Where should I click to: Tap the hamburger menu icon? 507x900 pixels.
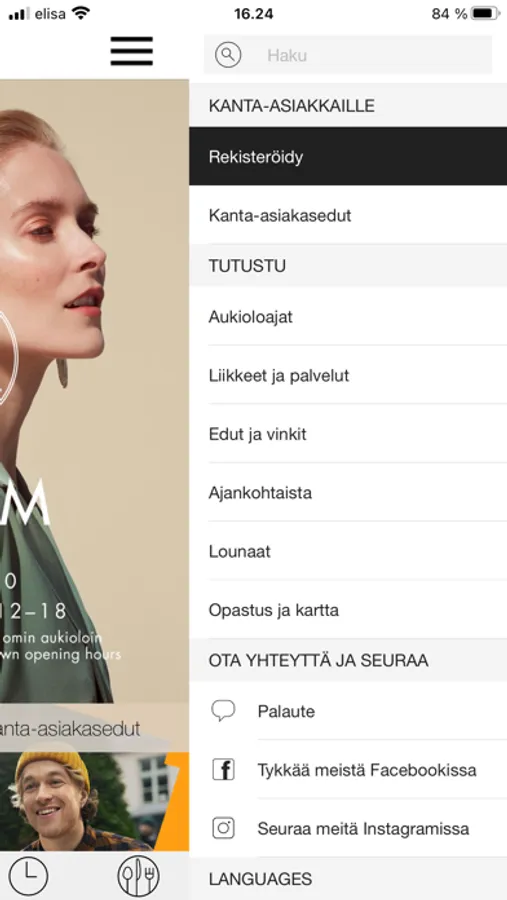pos(131,51)
